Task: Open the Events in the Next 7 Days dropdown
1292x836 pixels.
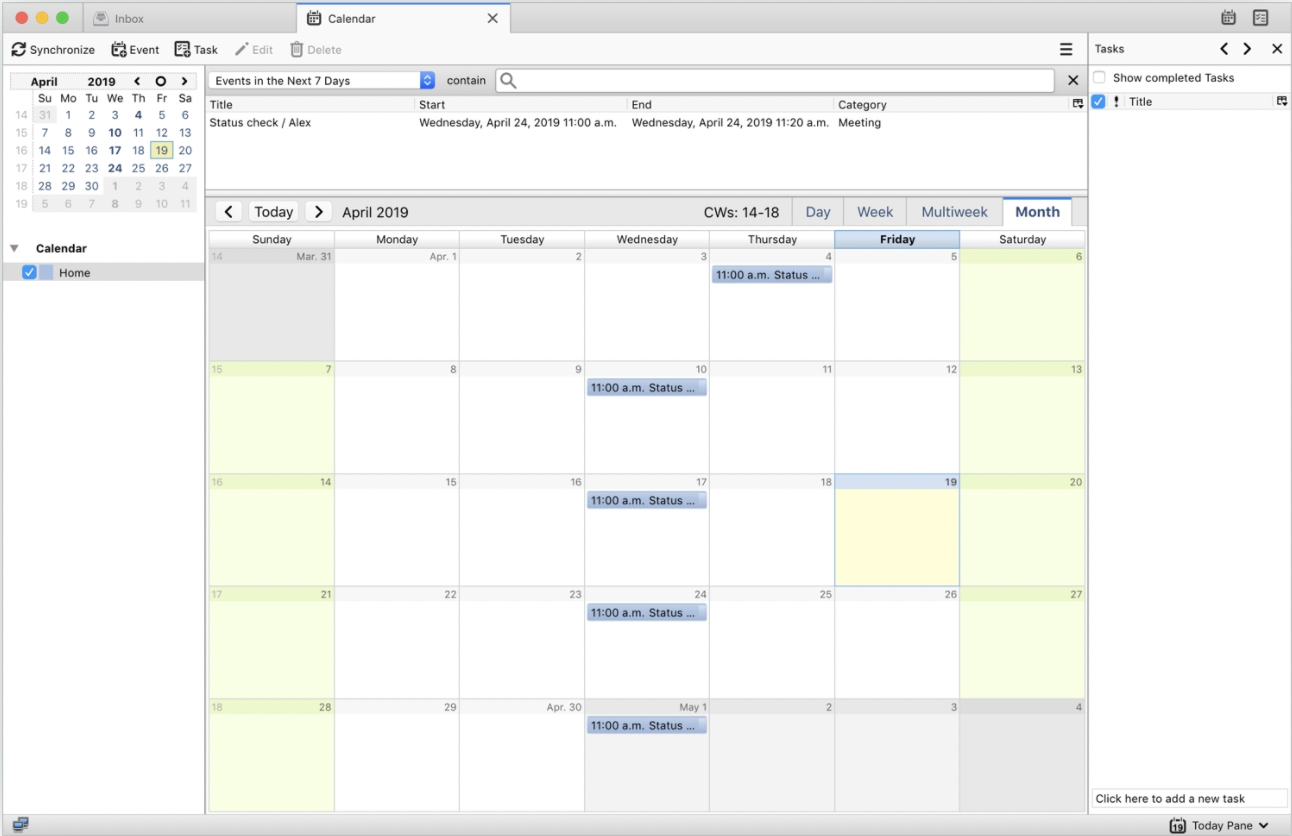Action: coord(428,79)
